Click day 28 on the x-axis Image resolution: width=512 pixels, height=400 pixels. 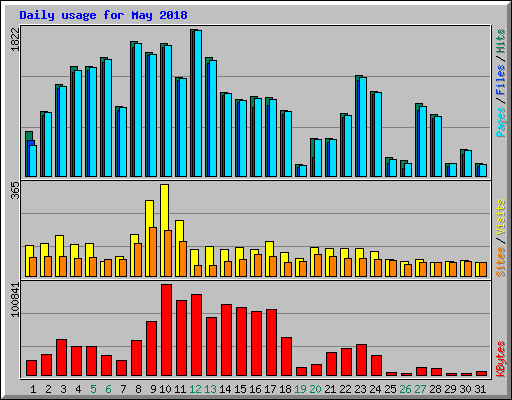435,389
